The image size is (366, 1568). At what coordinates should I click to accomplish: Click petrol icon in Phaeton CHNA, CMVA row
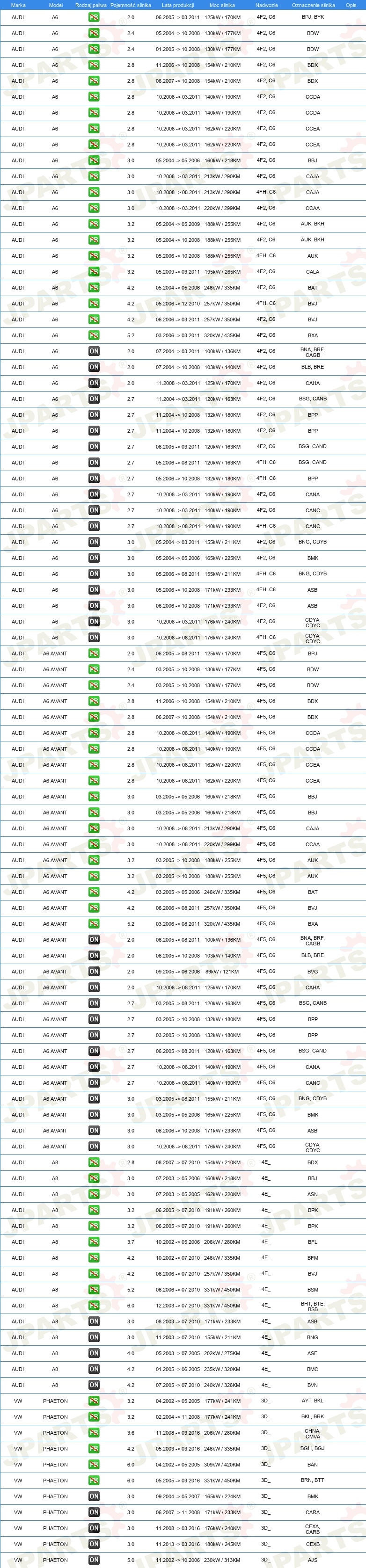point(94,1433)
